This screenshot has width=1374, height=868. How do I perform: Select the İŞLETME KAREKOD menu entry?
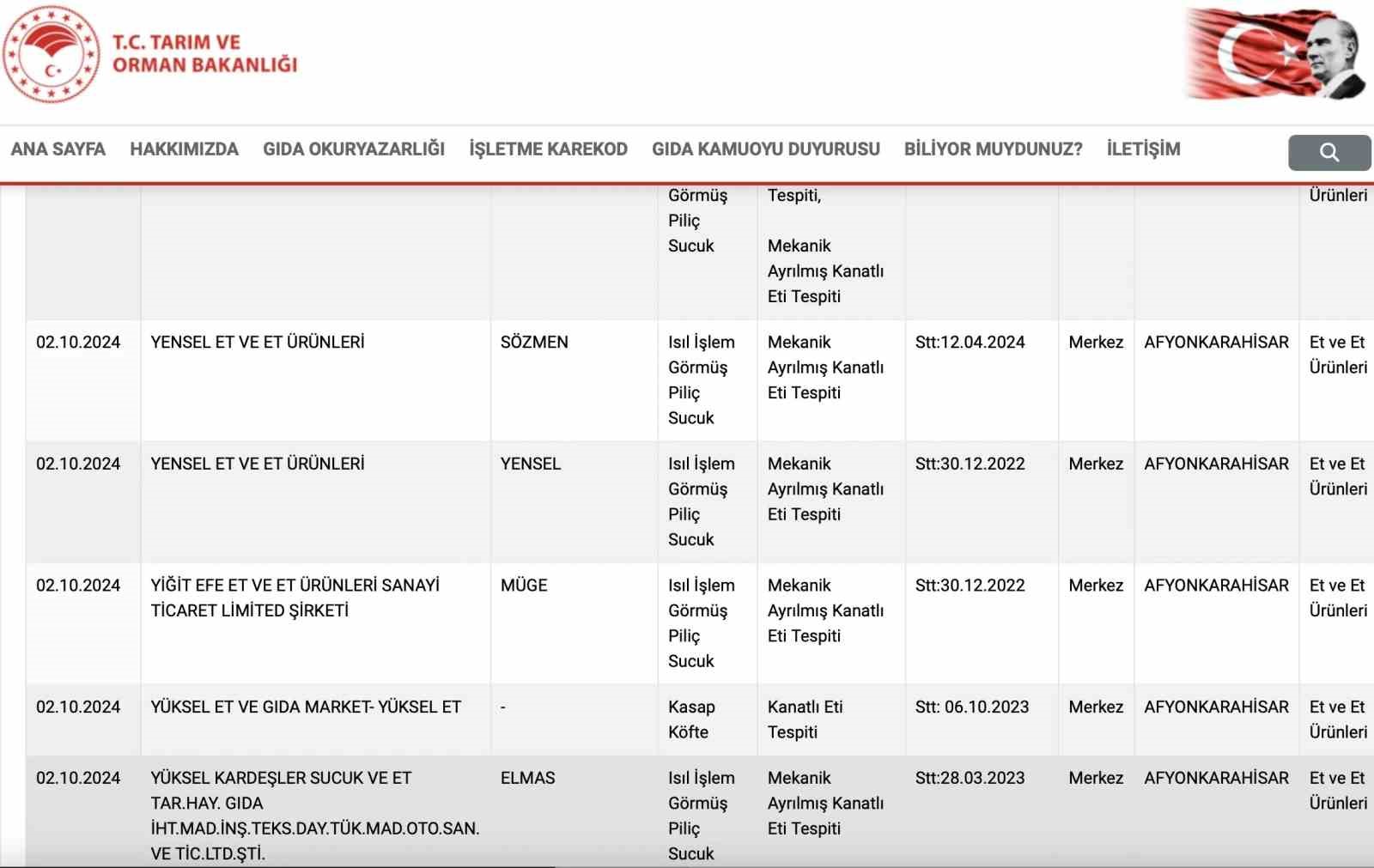[x=548, y=149]
